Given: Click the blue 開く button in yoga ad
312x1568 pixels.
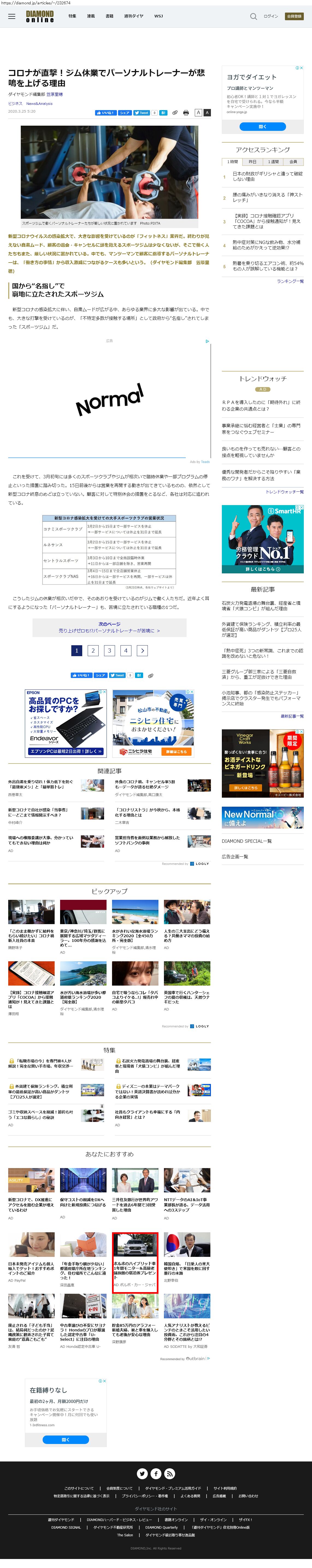Looking at the screenshot, I should pos(263,126).
